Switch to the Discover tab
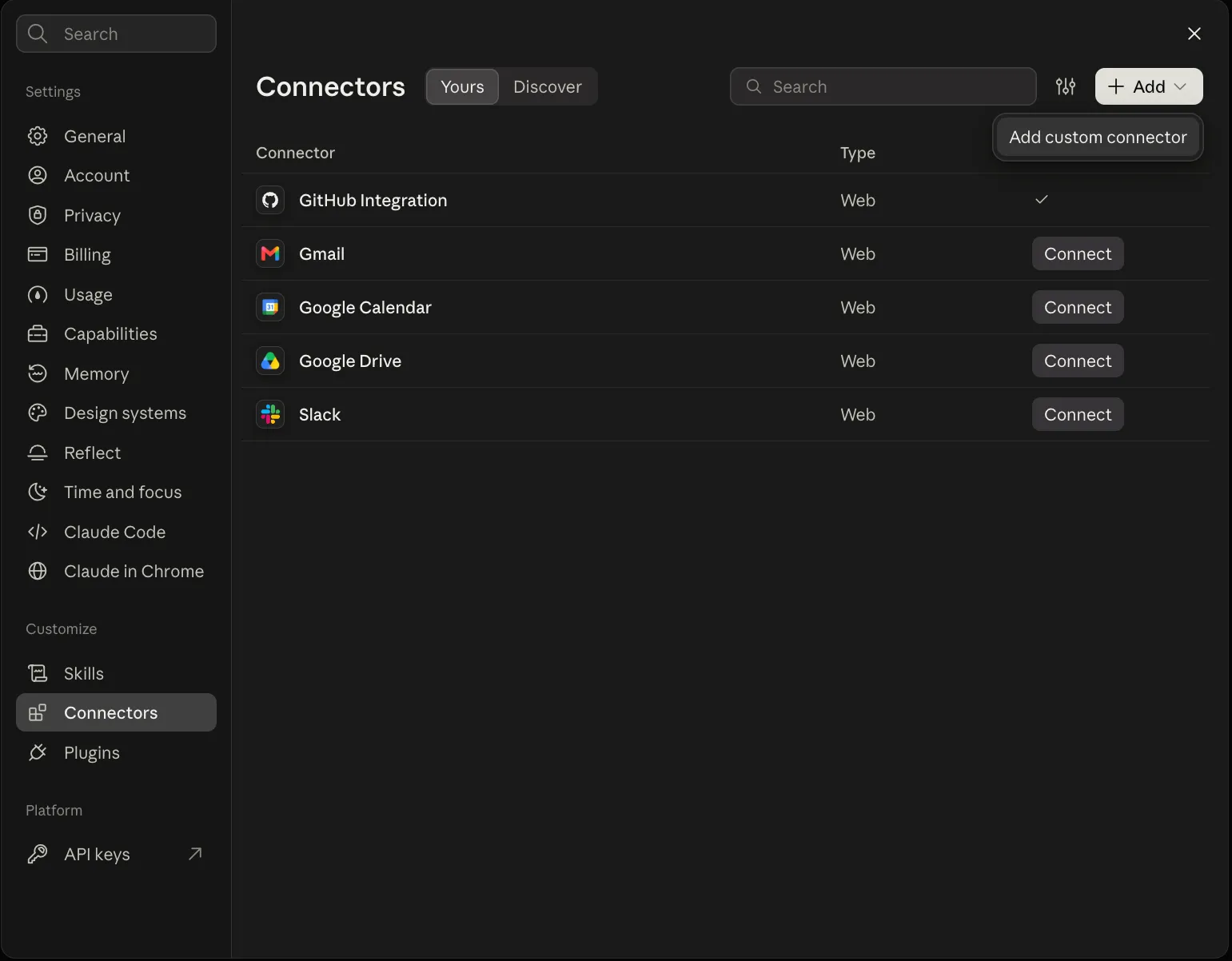Screen dimensions: 1232x961 click(x=548, y=86)
